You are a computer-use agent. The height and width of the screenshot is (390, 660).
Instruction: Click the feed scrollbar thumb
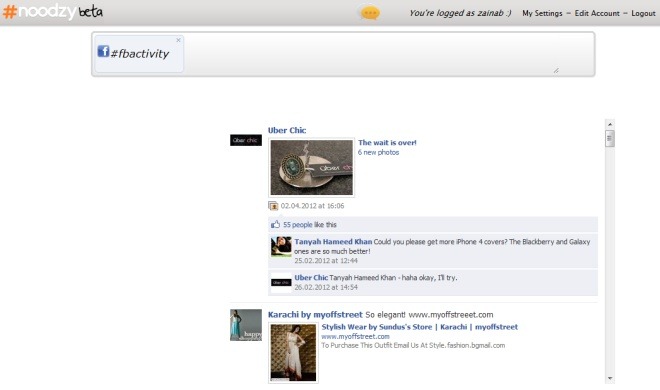coord(610,138)
